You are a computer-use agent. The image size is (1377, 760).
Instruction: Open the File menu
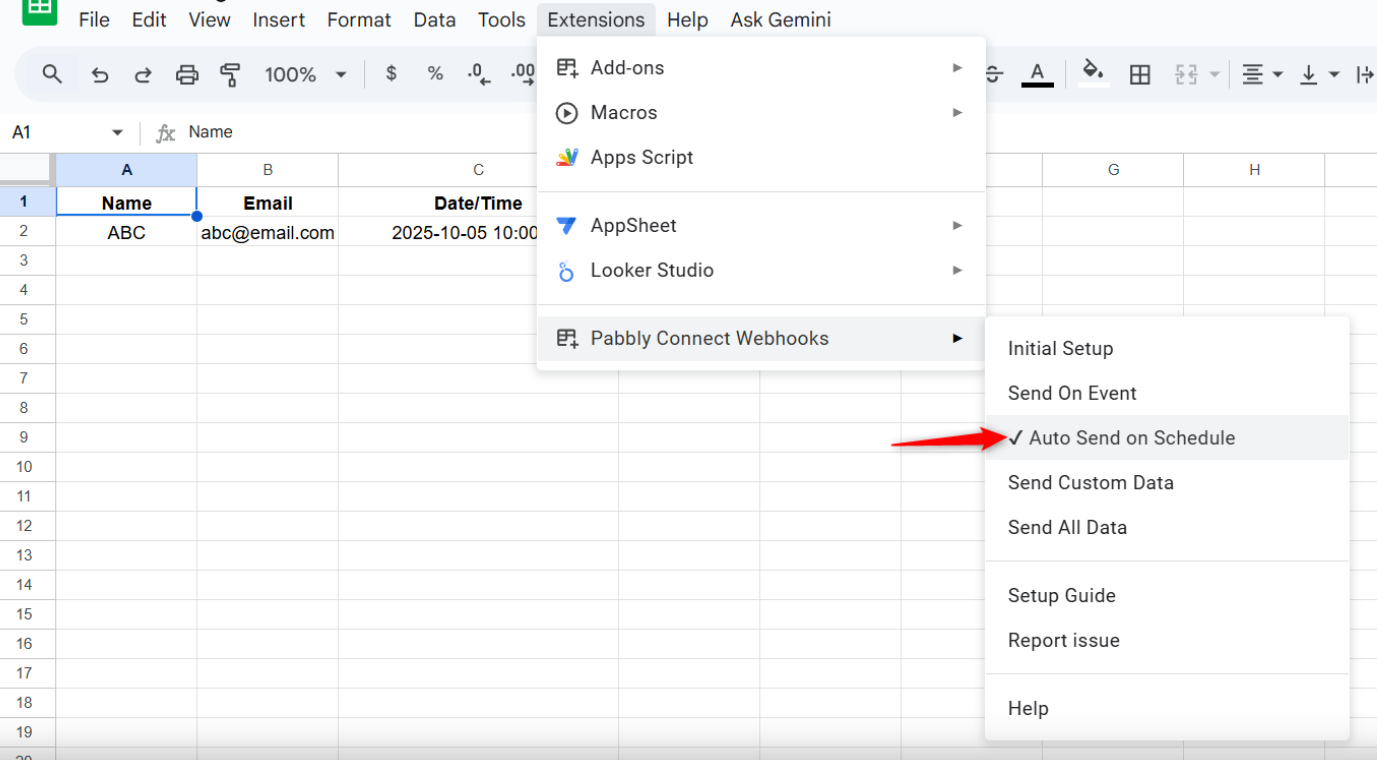tap(94, 20)
